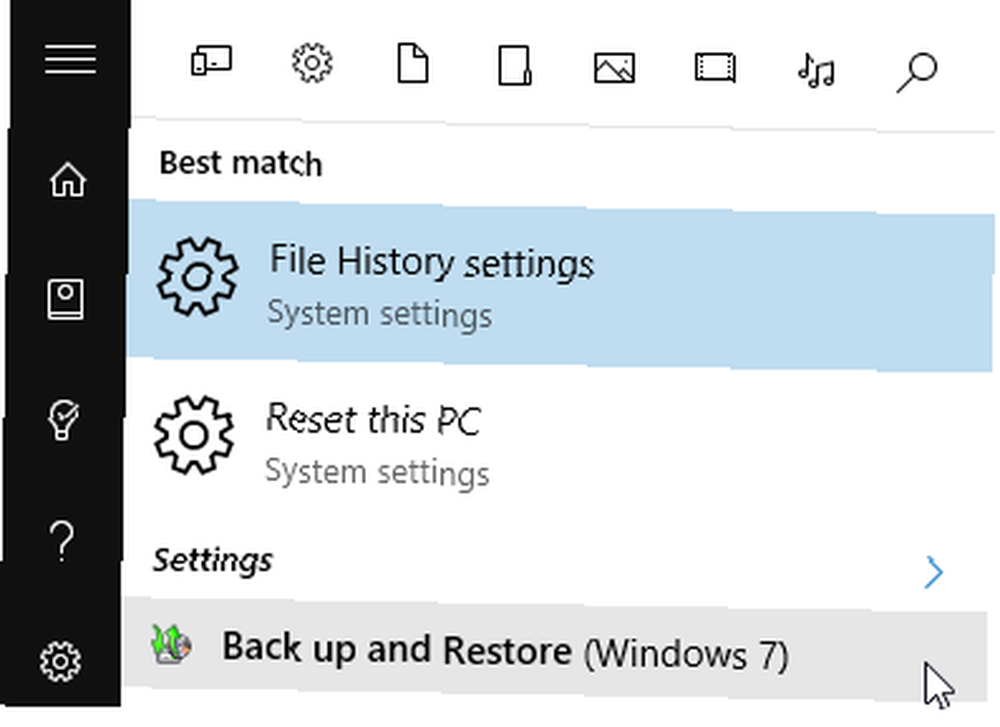Filter results by Folders icon
The width and height of the screenshot is (1000, 727).
pyautogui.click(x=514, y=65)
